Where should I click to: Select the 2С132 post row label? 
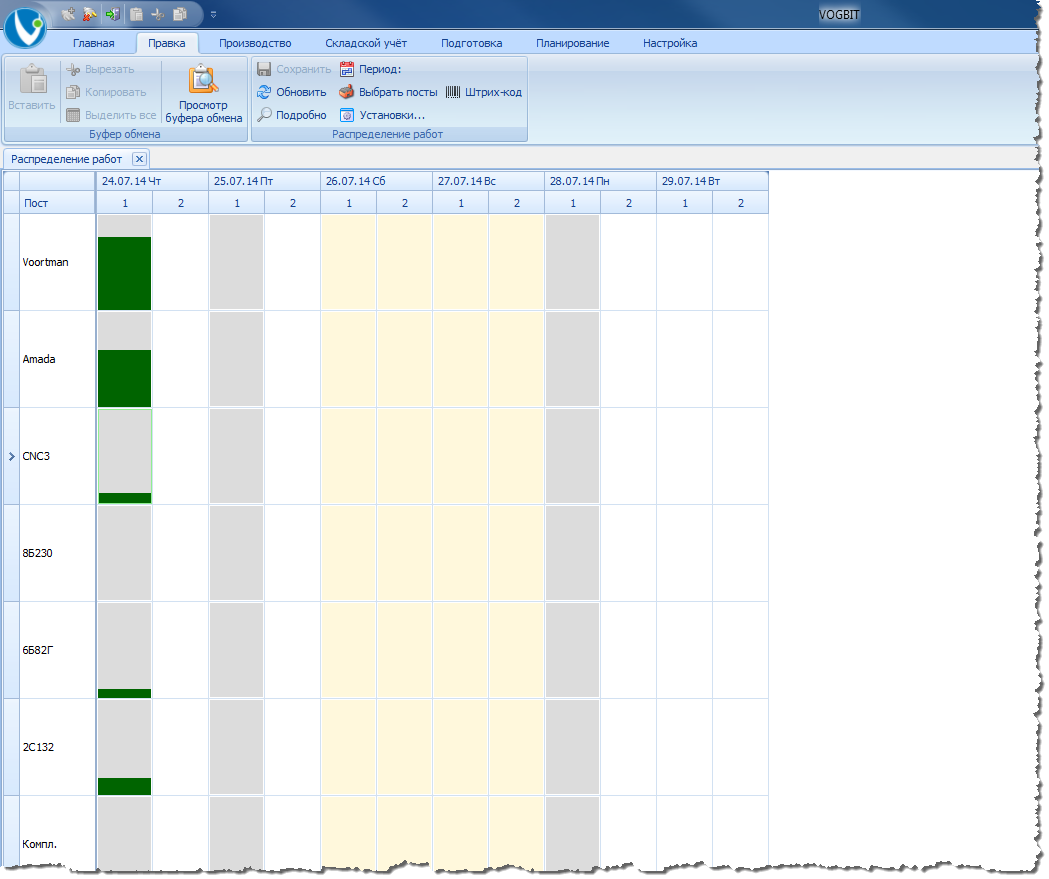38,747
